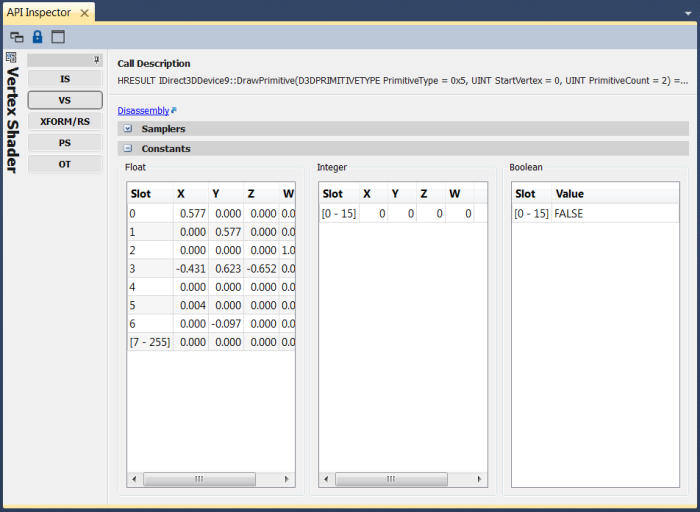
Task: Click the small icon next to Disassembly
Action: tap(174, 110)
